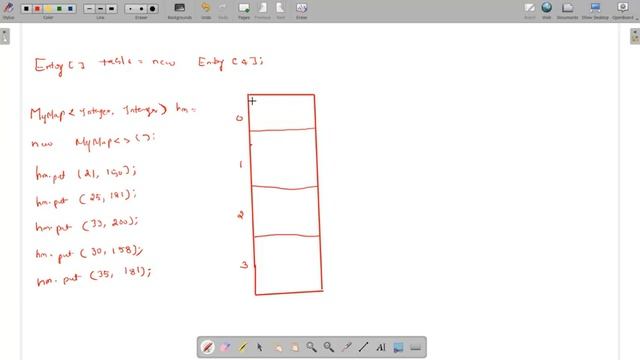Click the Undo button
640x360 pixels.
(x=206, y=10)
